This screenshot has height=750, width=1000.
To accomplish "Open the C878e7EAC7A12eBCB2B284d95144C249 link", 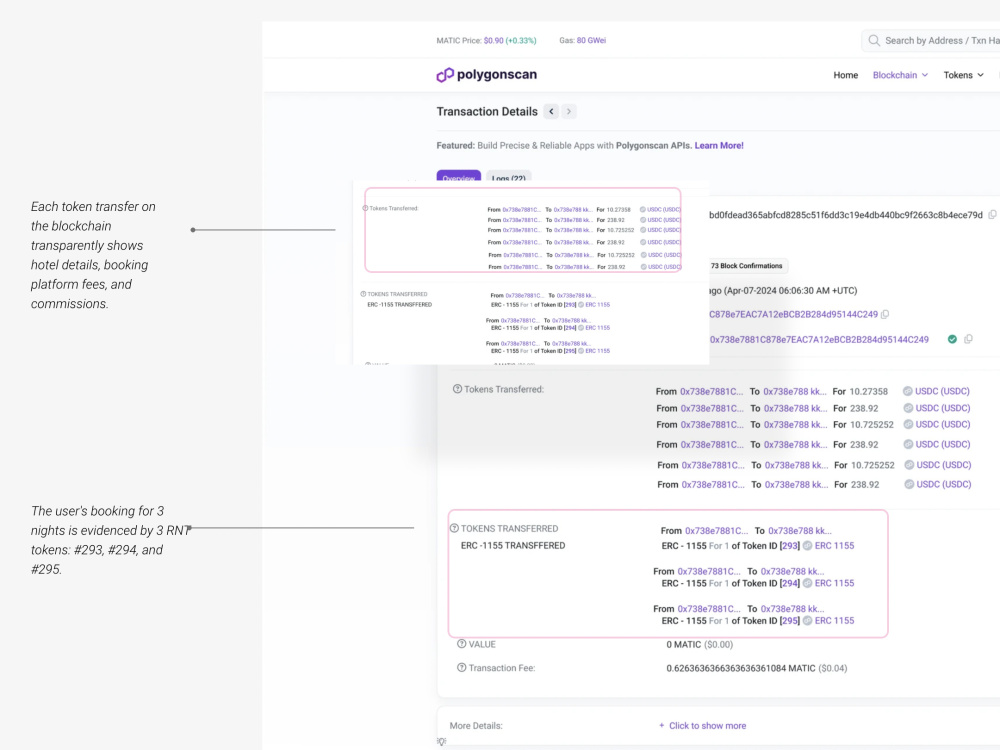I will [x=793, y=314].
